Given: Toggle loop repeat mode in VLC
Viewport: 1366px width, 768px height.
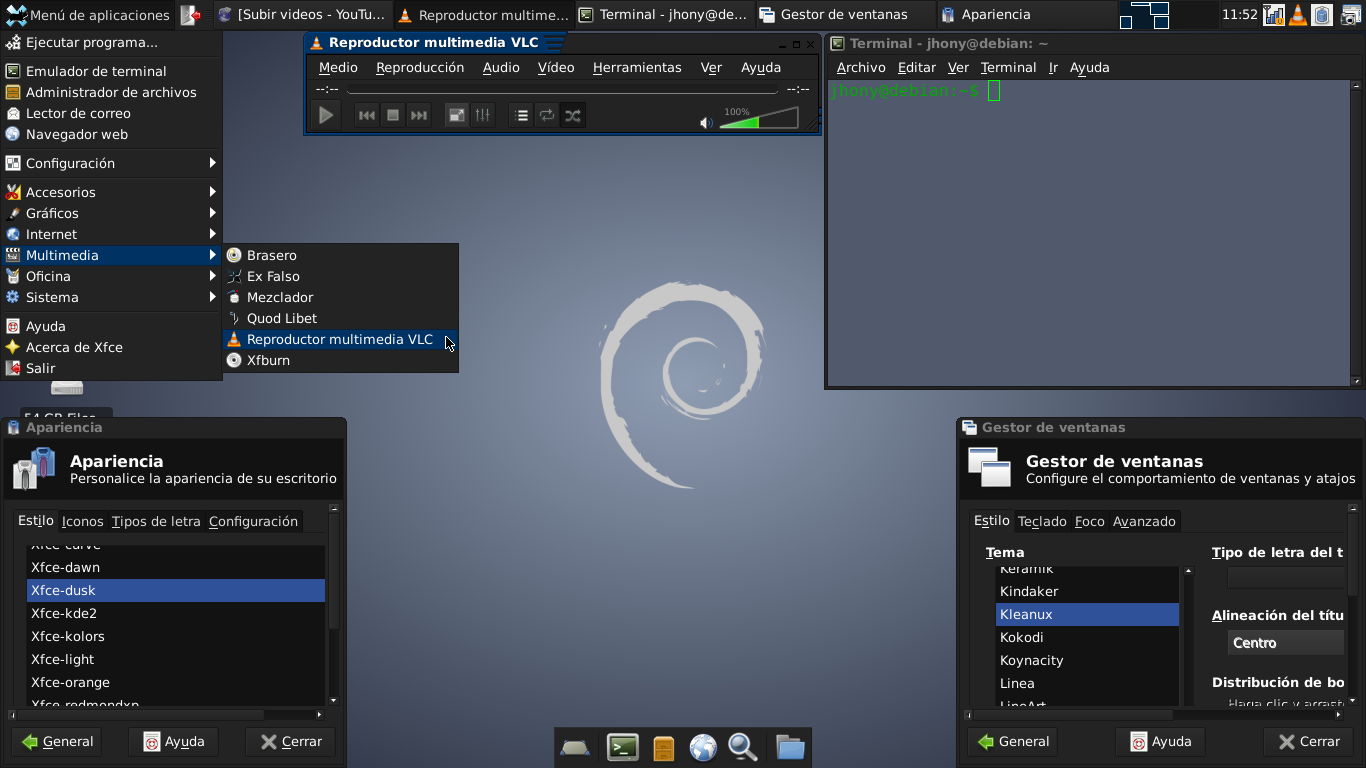Looking at the screenshot, I should [546, 115].
